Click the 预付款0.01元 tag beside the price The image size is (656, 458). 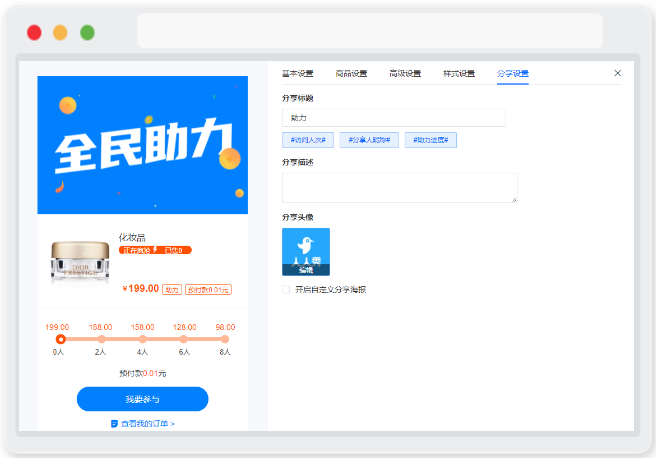pos(208,290)
